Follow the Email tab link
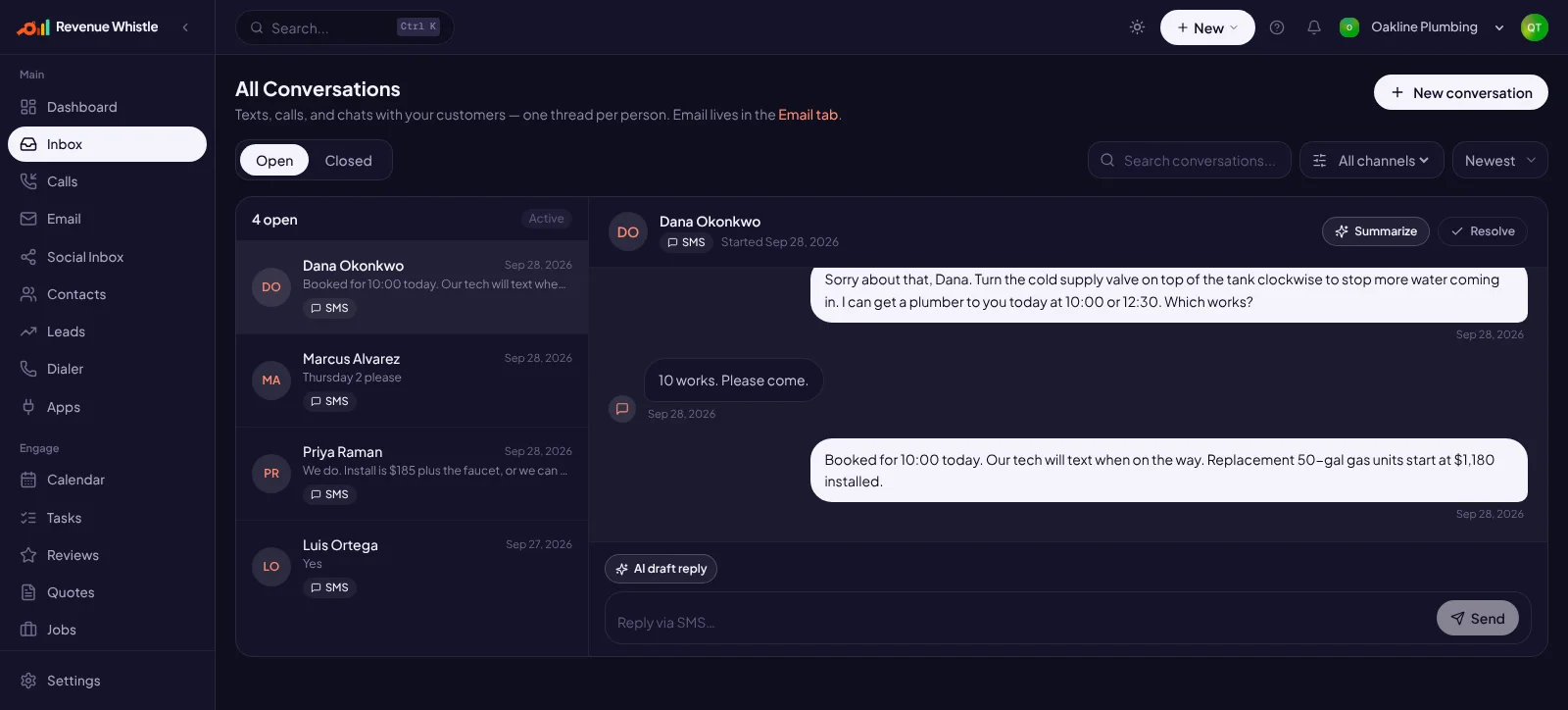1568x710 pixels. click(x=808, y=115)
